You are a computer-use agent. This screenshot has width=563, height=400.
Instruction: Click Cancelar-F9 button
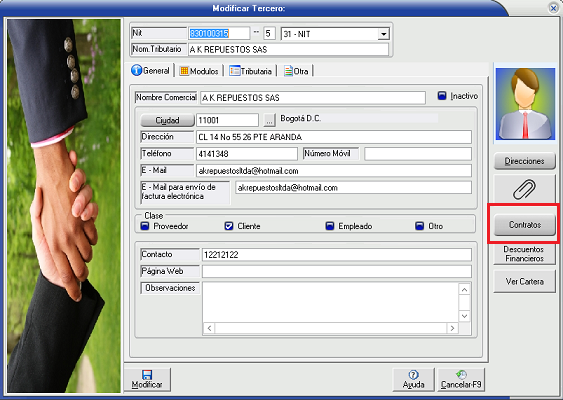pyautogui.click(x=461, y=380)
